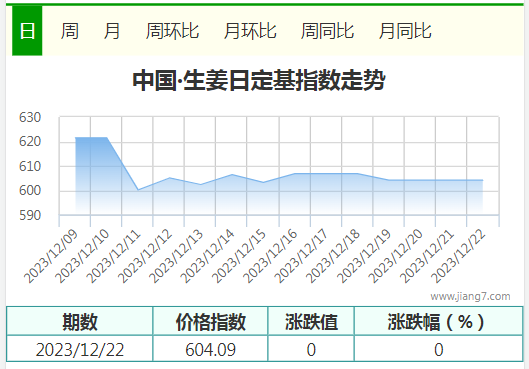Click the 2023/12/10 peak data point
529x369 pixels.
(107, 138)
